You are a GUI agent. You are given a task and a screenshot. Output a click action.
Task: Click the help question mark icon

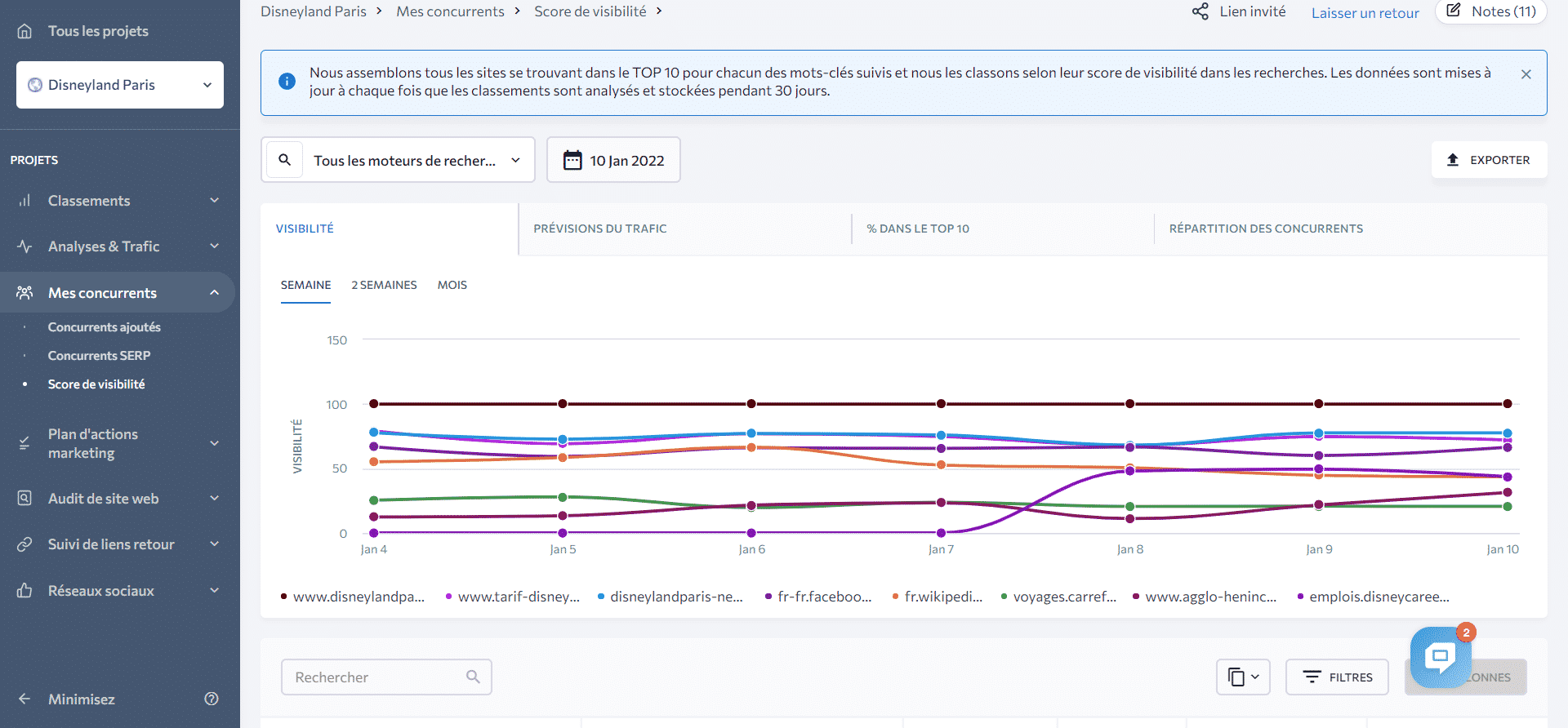(212, 699)
